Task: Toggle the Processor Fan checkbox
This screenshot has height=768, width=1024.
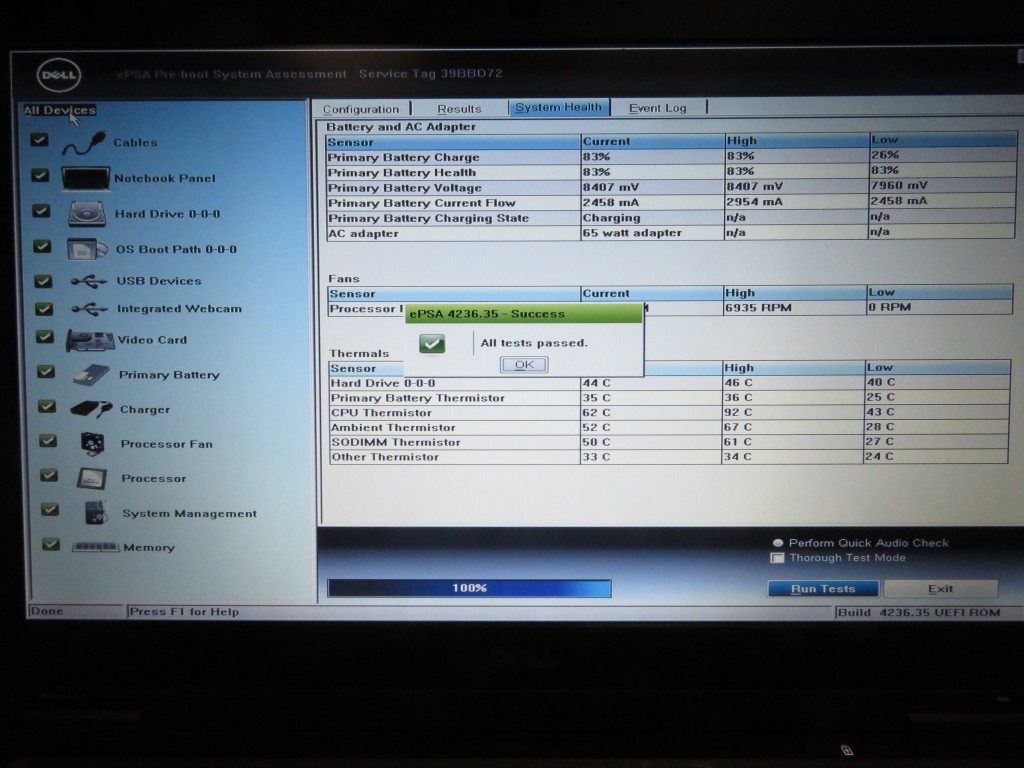Action: tap(48, 440)
